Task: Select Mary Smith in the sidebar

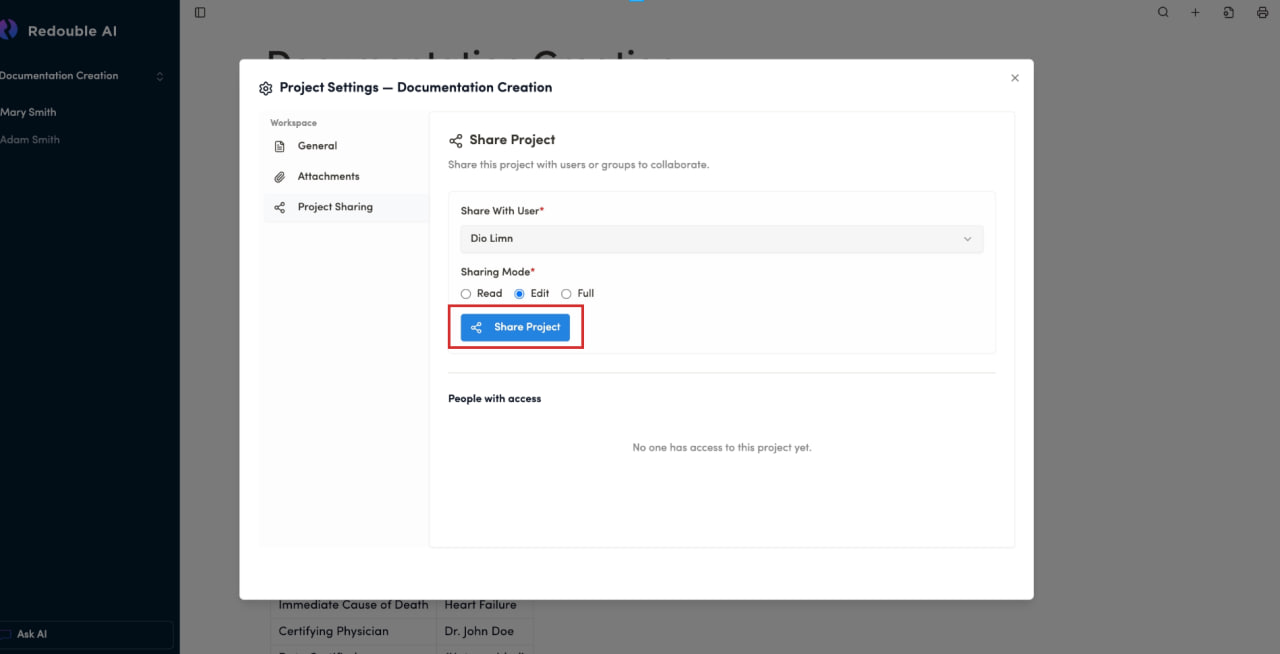Action: point(29,113)
